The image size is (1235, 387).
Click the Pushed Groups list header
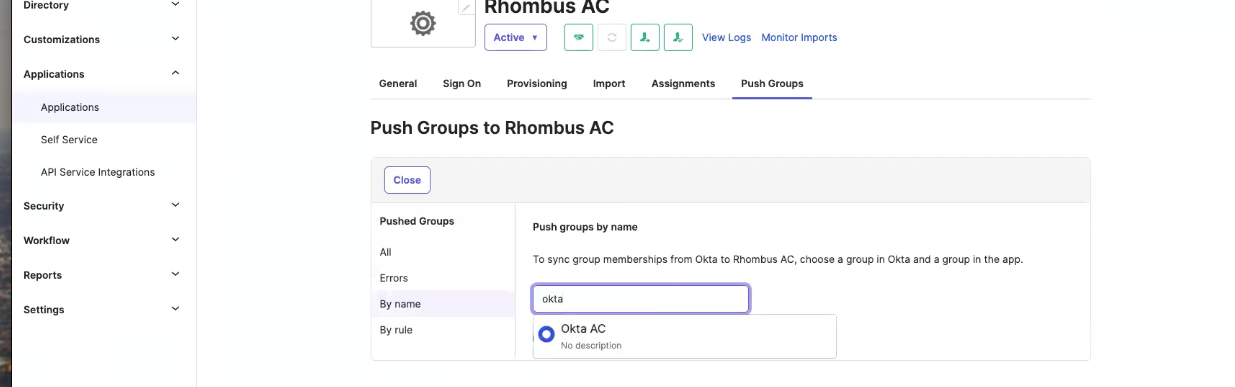(417, 221)
